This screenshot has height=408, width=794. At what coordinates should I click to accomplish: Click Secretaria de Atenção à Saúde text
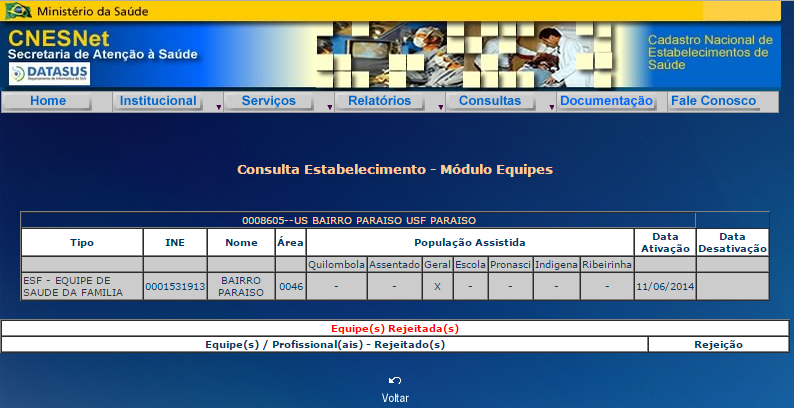[x=103, y=55]
